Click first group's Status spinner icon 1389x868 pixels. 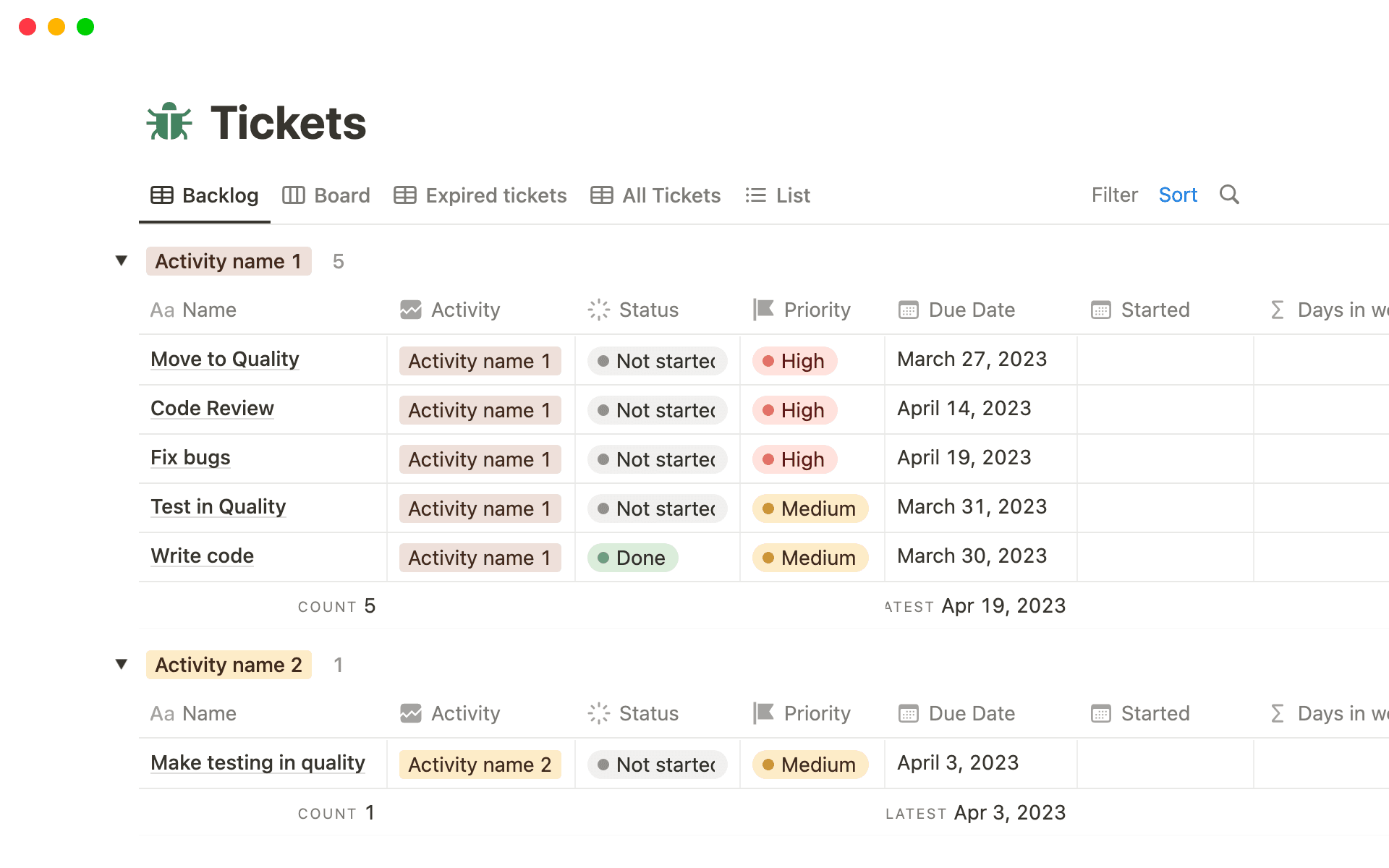pos(598,310)
